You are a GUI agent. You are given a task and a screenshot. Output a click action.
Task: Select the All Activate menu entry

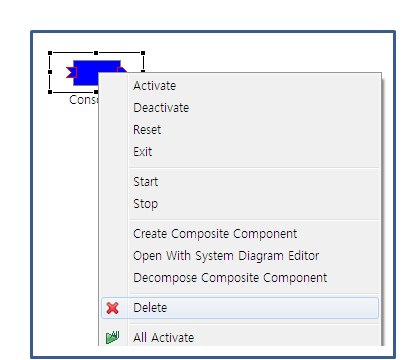240,337
